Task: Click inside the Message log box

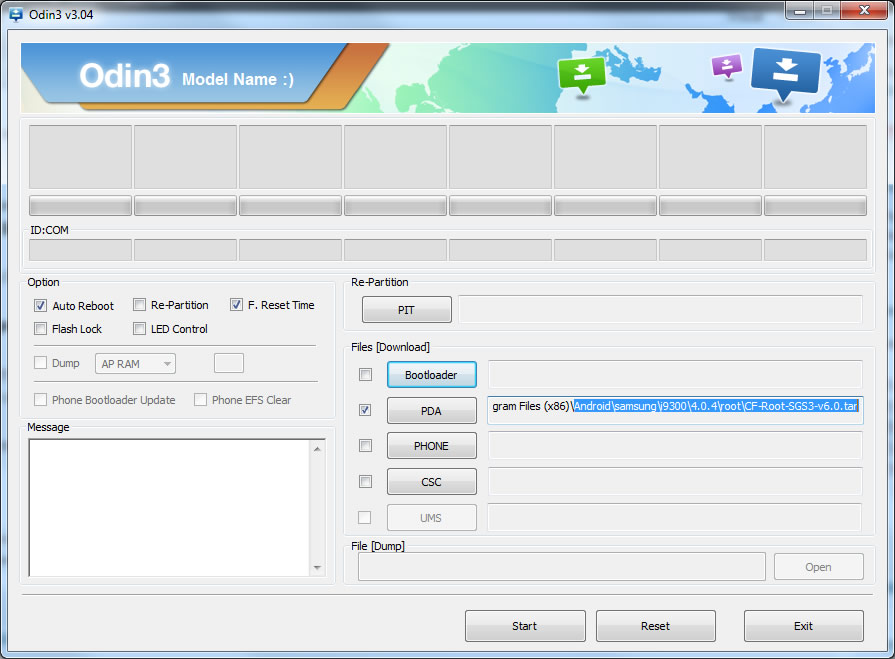Action: tap(170, 508)
